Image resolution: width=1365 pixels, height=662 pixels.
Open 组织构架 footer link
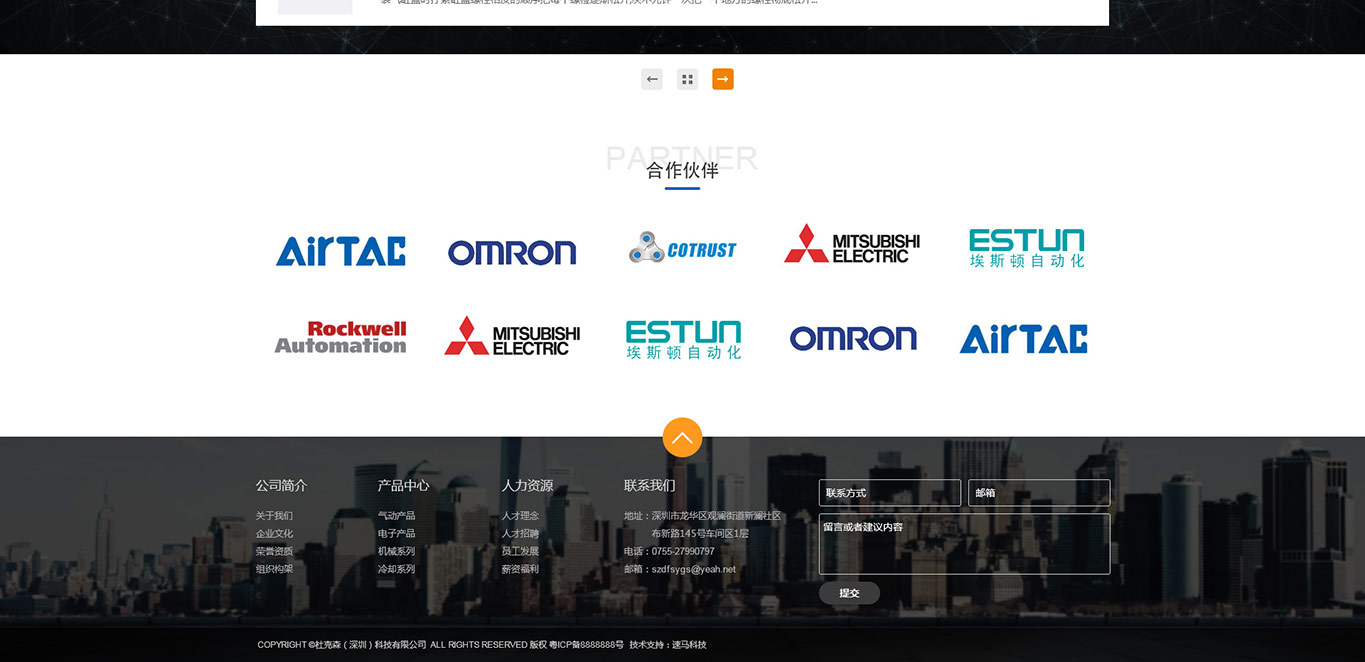[x=274, y=569]
